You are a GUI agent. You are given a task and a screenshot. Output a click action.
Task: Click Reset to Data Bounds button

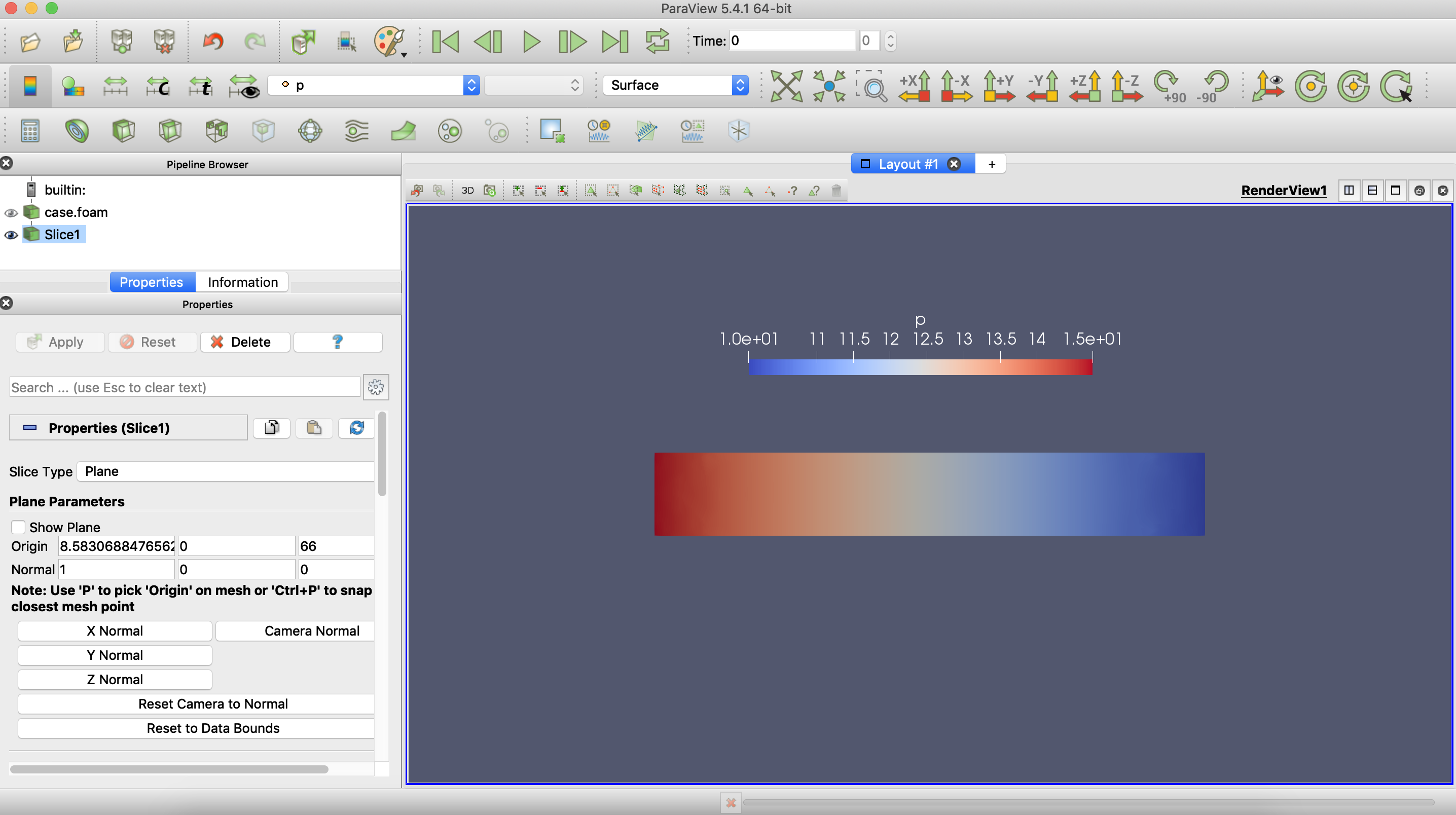point(212,727)
